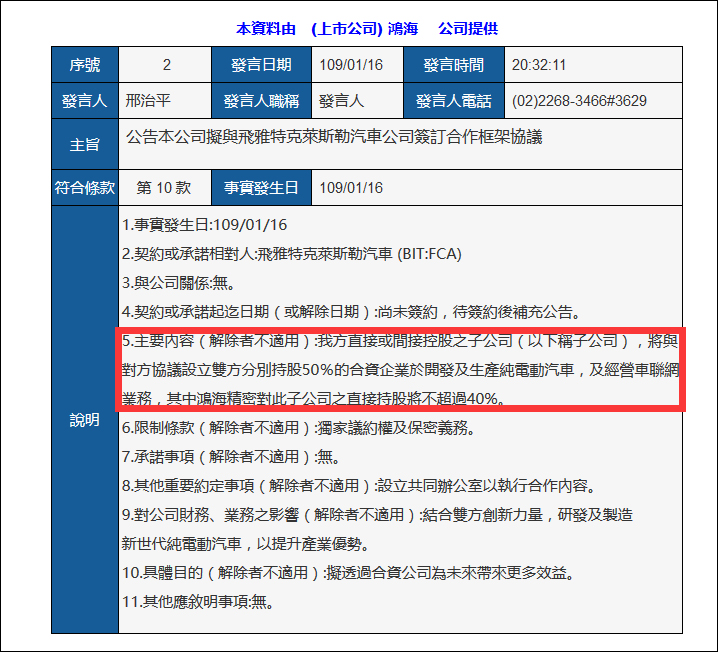Click the '主旨' header cell
This screenshot has width=718, height=652.
click(x=85, y=144)
